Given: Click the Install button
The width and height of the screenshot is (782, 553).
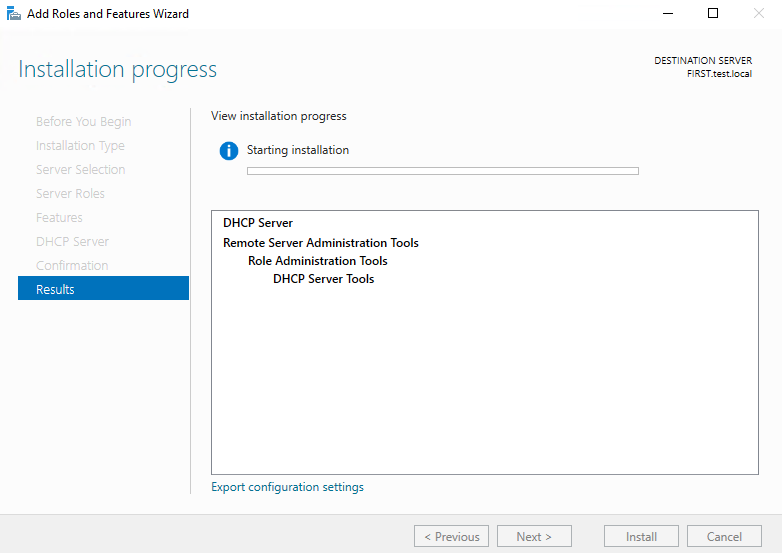Looking at the screenshot, I should [x=641, y=537].
